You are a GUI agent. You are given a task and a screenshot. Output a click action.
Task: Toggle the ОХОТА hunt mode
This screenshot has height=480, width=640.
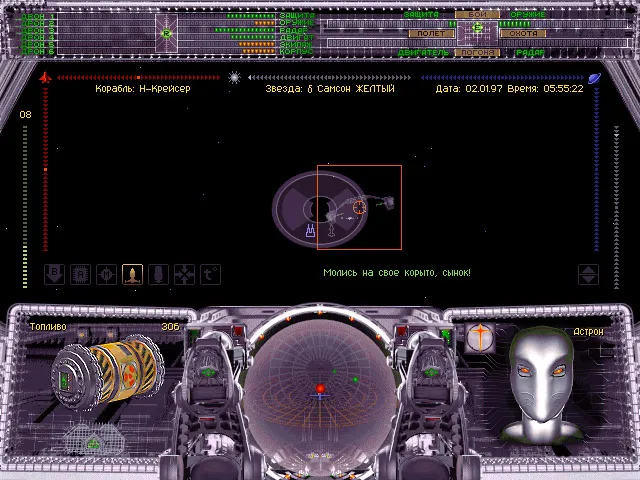[524, 33]
